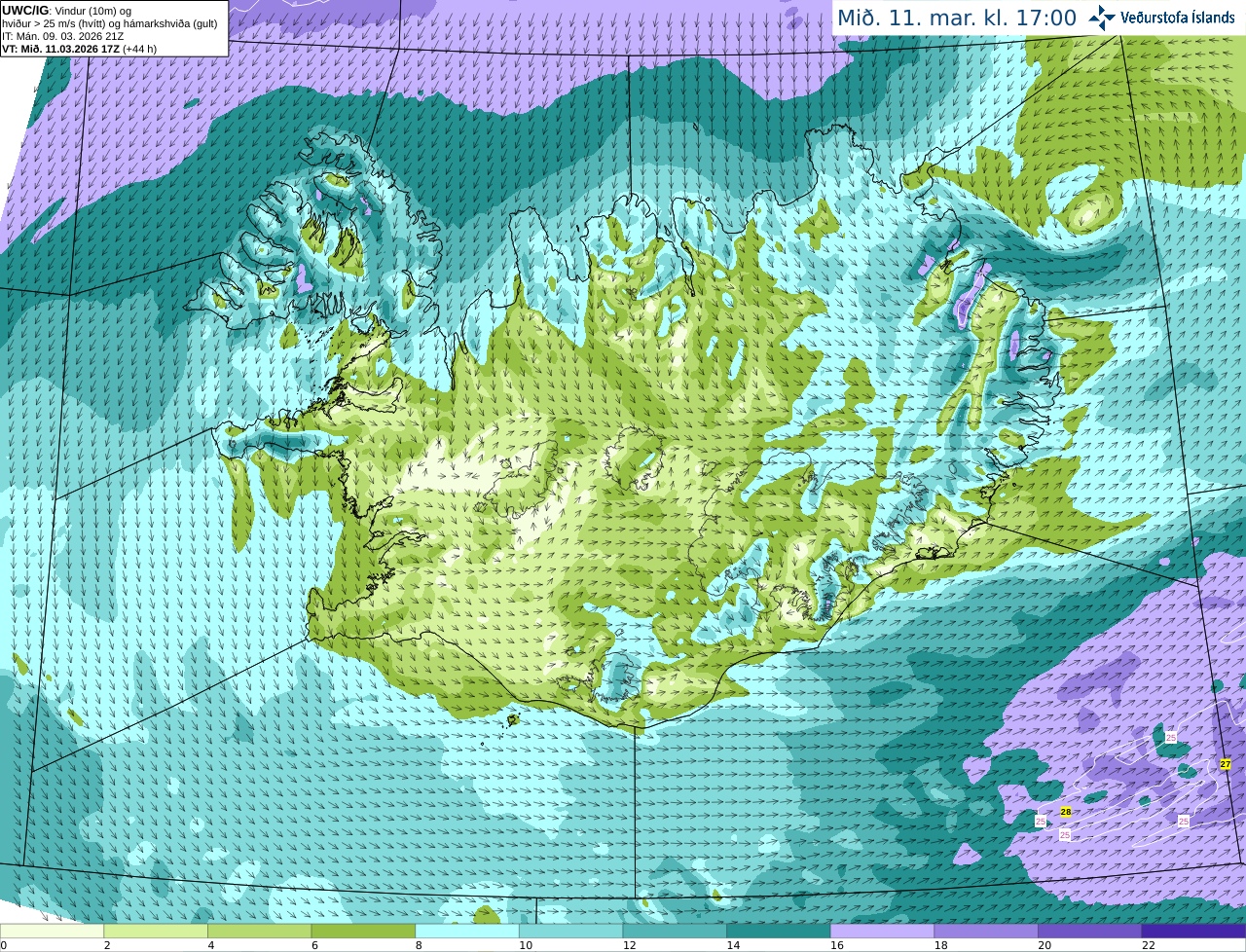This screenshot has height=952, width=1246.
Task: Pick the 6–8 m/s olive green legend swatch
Action: [363, 932]
